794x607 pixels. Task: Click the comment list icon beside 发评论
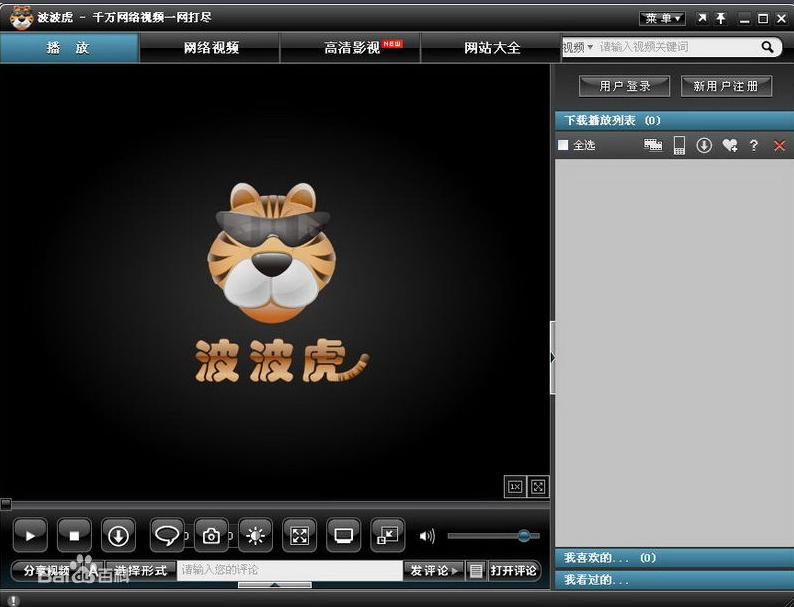(475, 571)
